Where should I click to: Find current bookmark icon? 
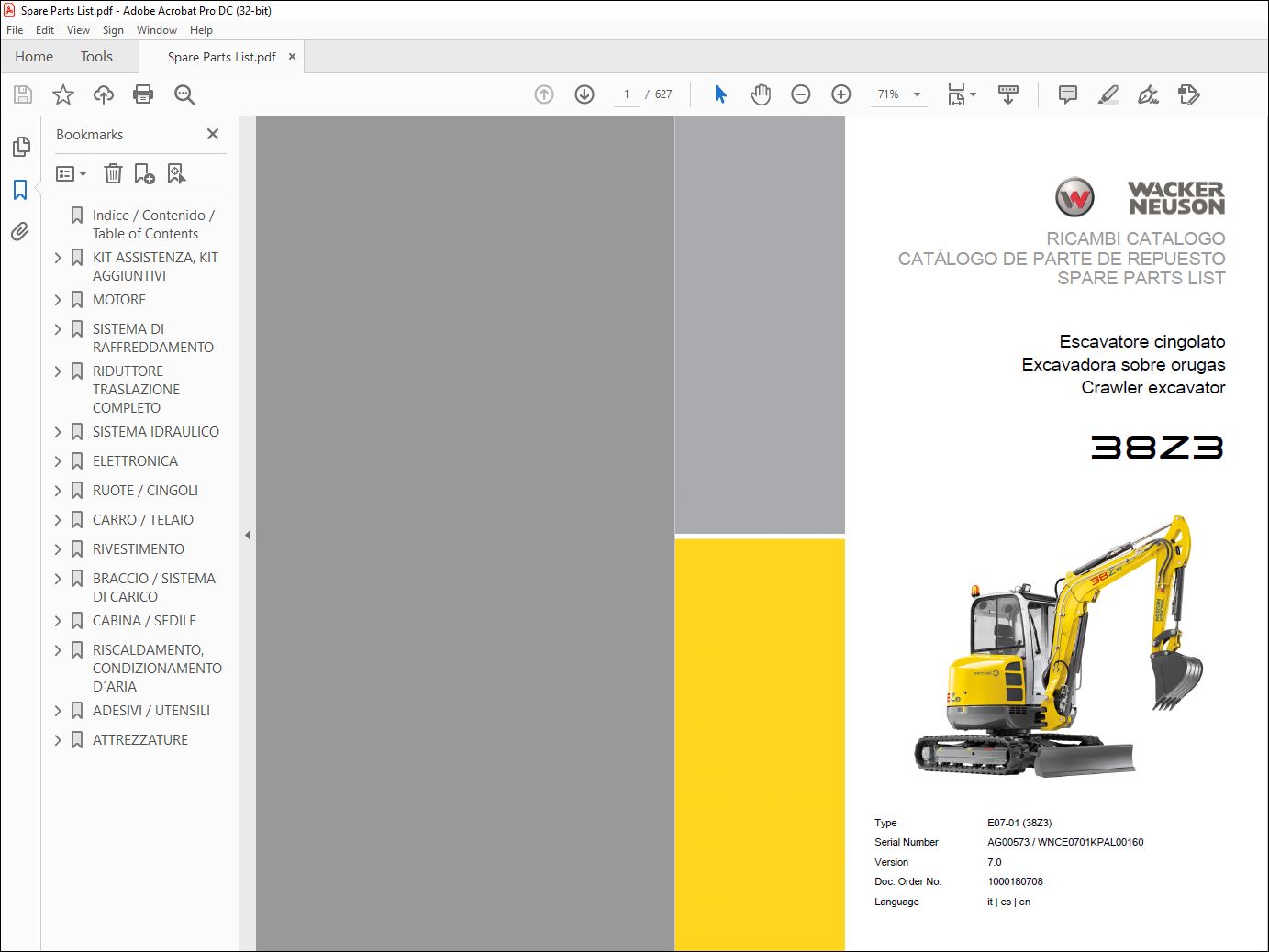176,173
